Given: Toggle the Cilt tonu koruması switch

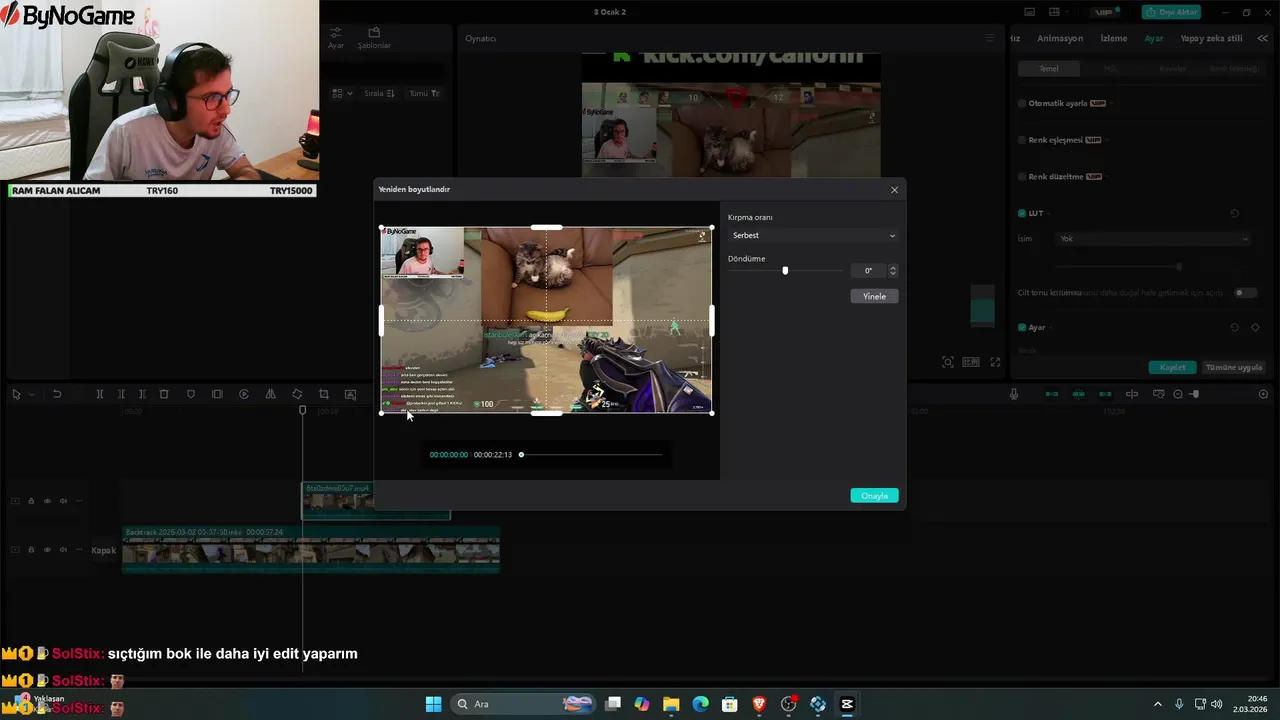Looking at the screenshot, I should pos(1245,293).
